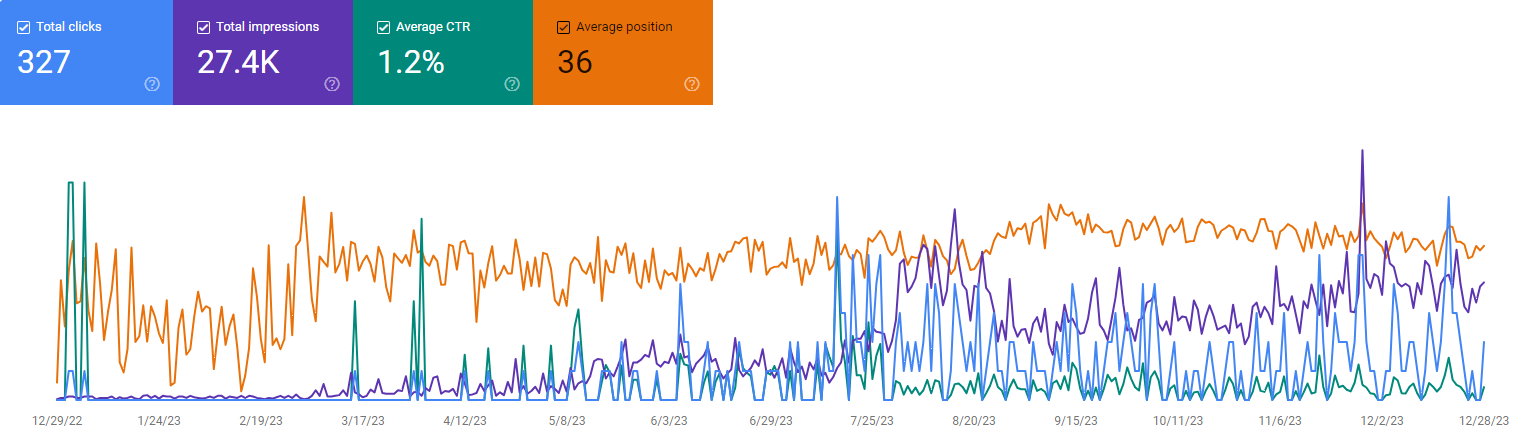Click the 1.2% average CTR value
This screenshot has width=1522, height=445.
pyautogui.click(x=410, y=62)
